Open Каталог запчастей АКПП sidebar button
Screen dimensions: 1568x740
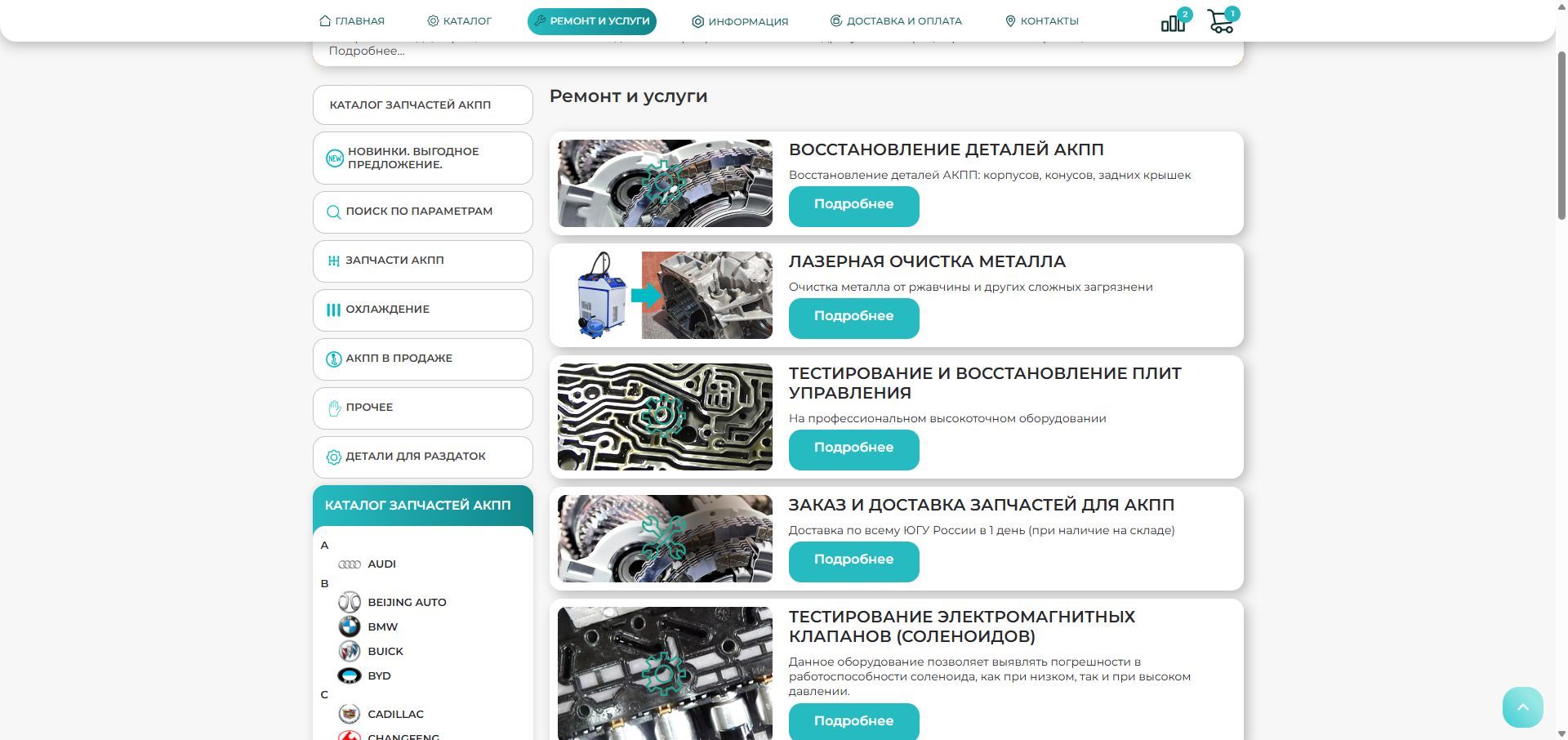423,105
